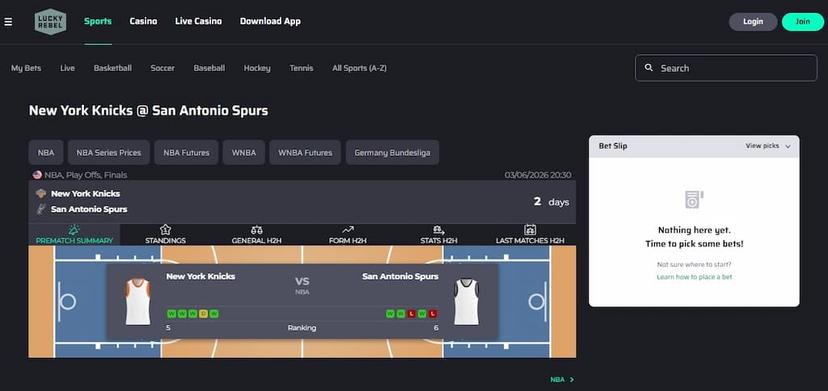Expand the View picks dropdown
Screen dimensions: 828x391
(768, 146)
